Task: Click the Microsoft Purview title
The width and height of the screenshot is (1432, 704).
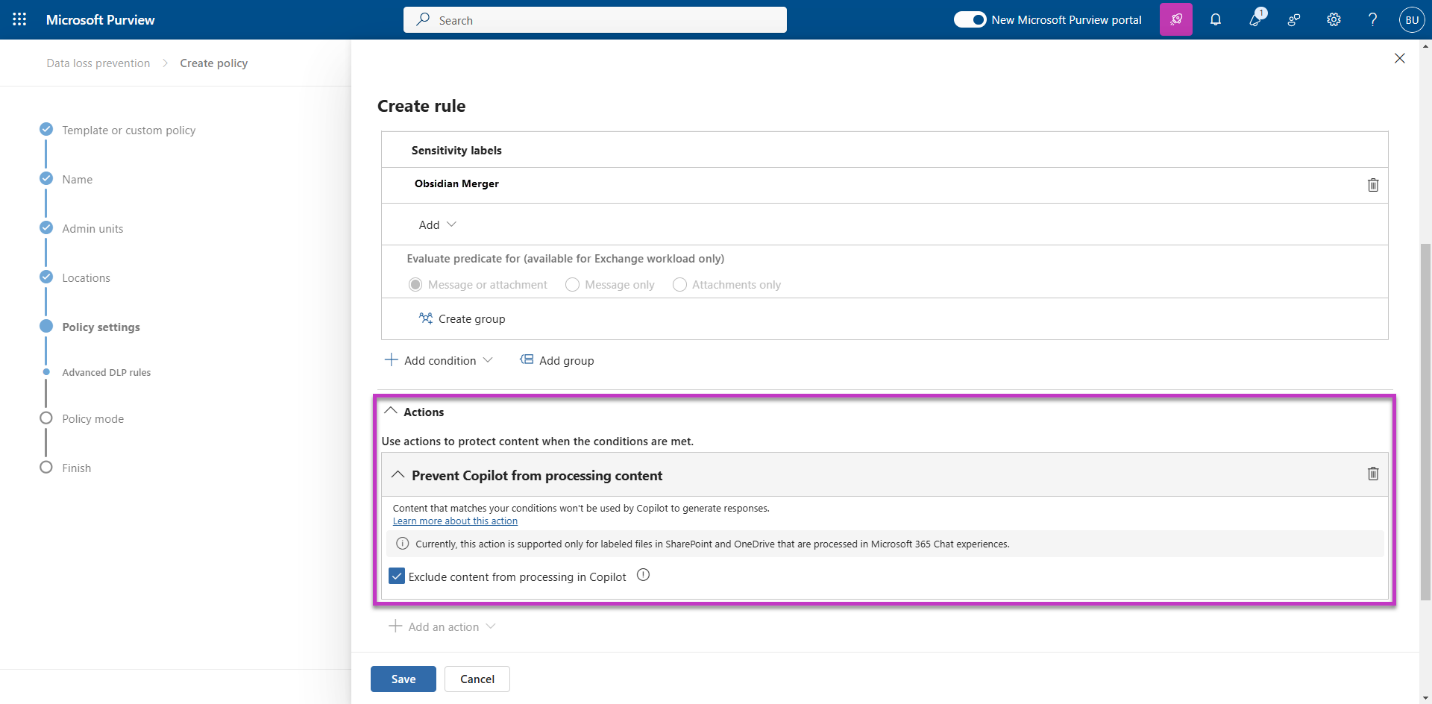Action: point(101,20)
